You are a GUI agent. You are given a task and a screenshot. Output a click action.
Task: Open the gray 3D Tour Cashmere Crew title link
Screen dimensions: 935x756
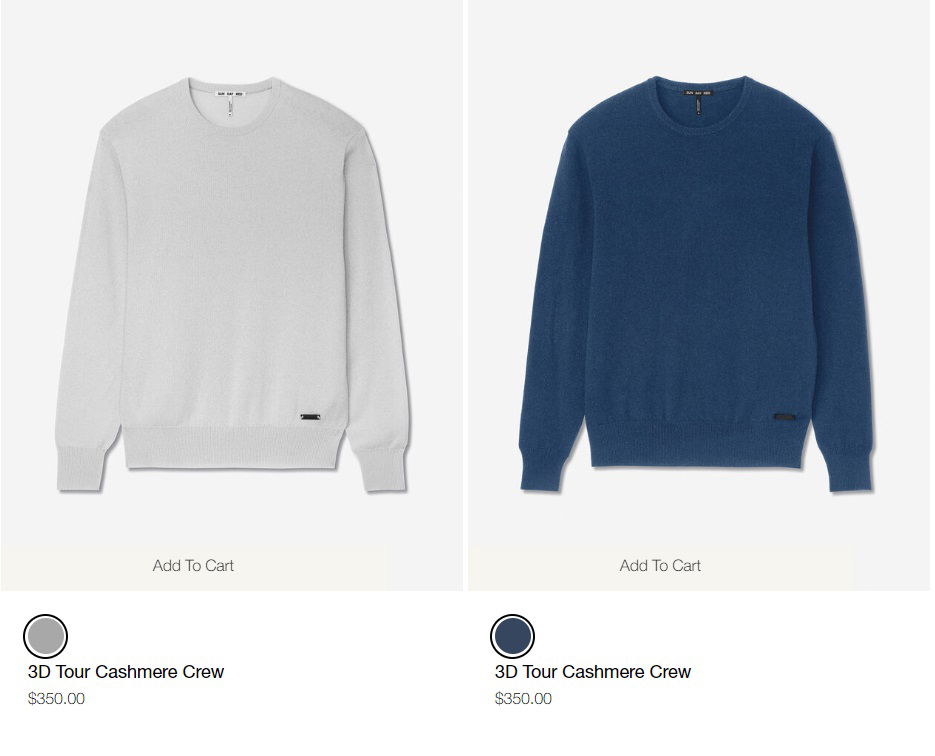pos(126,672)
